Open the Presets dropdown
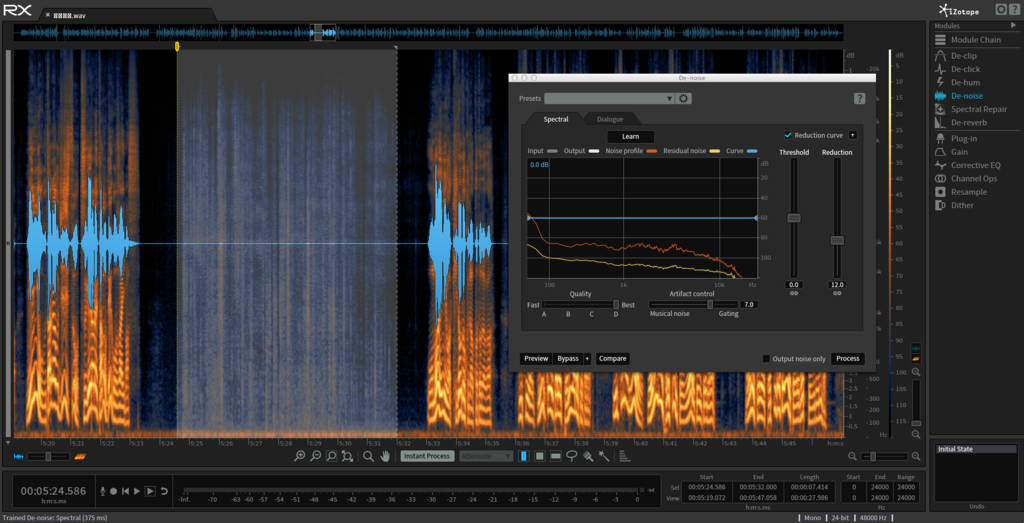Image resolution: width=1024 pixels, height=523 pixels. (x=609, y=99)
